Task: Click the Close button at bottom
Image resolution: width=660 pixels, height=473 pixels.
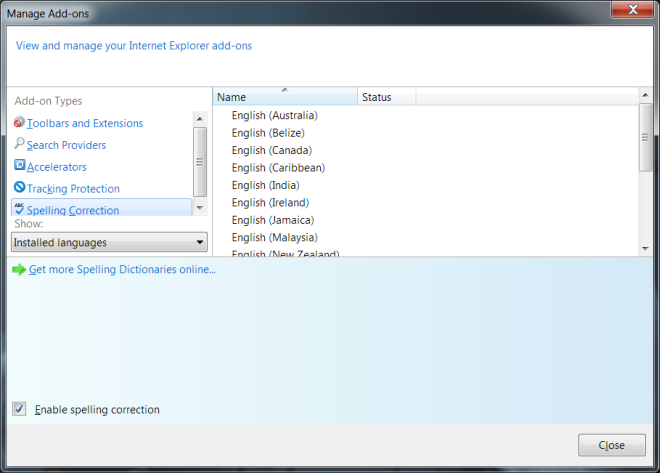Action: [612, 445]
